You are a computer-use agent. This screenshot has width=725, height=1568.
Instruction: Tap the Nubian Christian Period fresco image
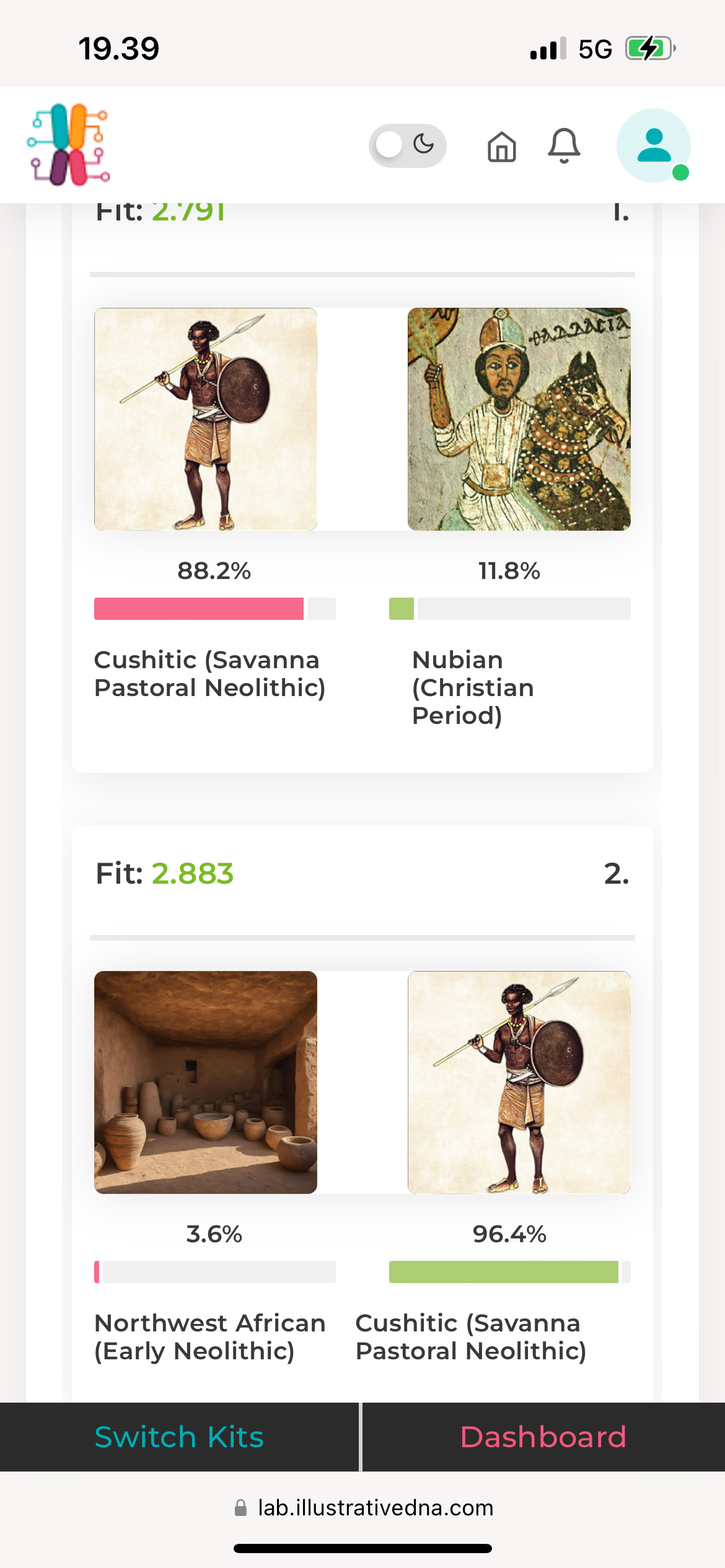519,419
